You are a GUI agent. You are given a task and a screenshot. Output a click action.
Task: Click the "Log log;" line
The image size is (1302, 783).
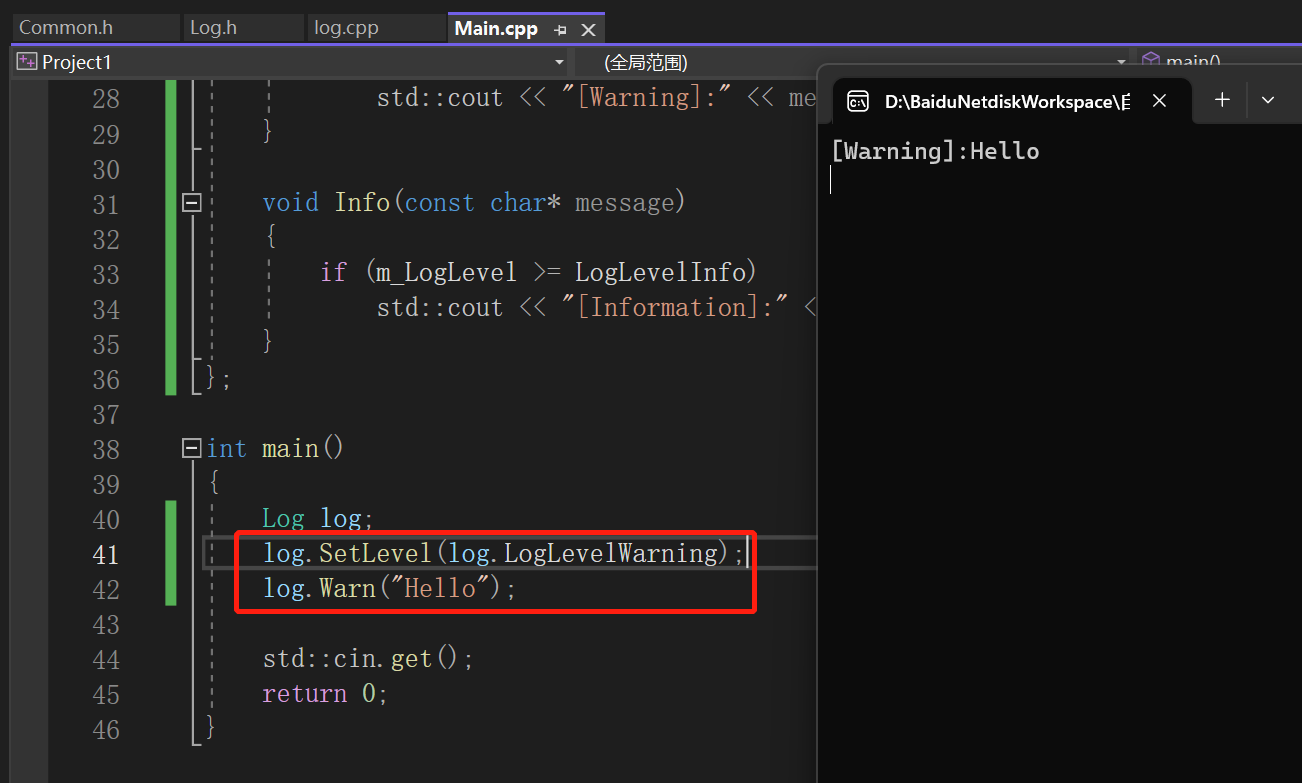[317, 518]
